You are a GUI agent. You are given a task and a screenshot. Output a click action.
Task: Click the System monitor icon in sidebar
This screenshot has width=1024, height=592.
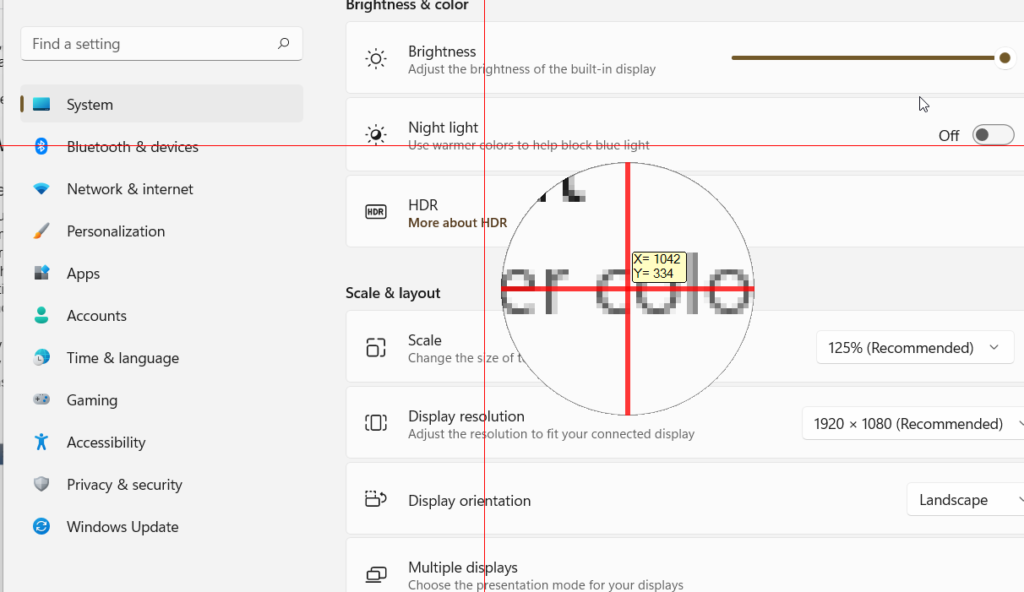click(41, 104)
